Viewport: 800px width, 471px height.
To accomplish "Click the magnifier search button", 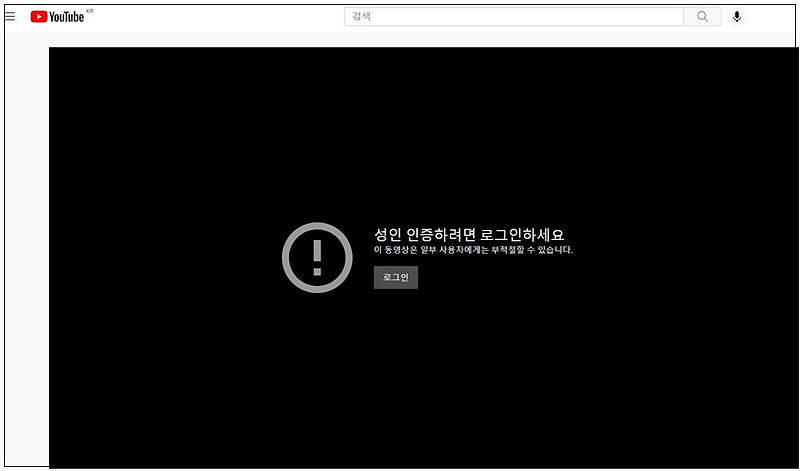I will [x=703, y=16].
